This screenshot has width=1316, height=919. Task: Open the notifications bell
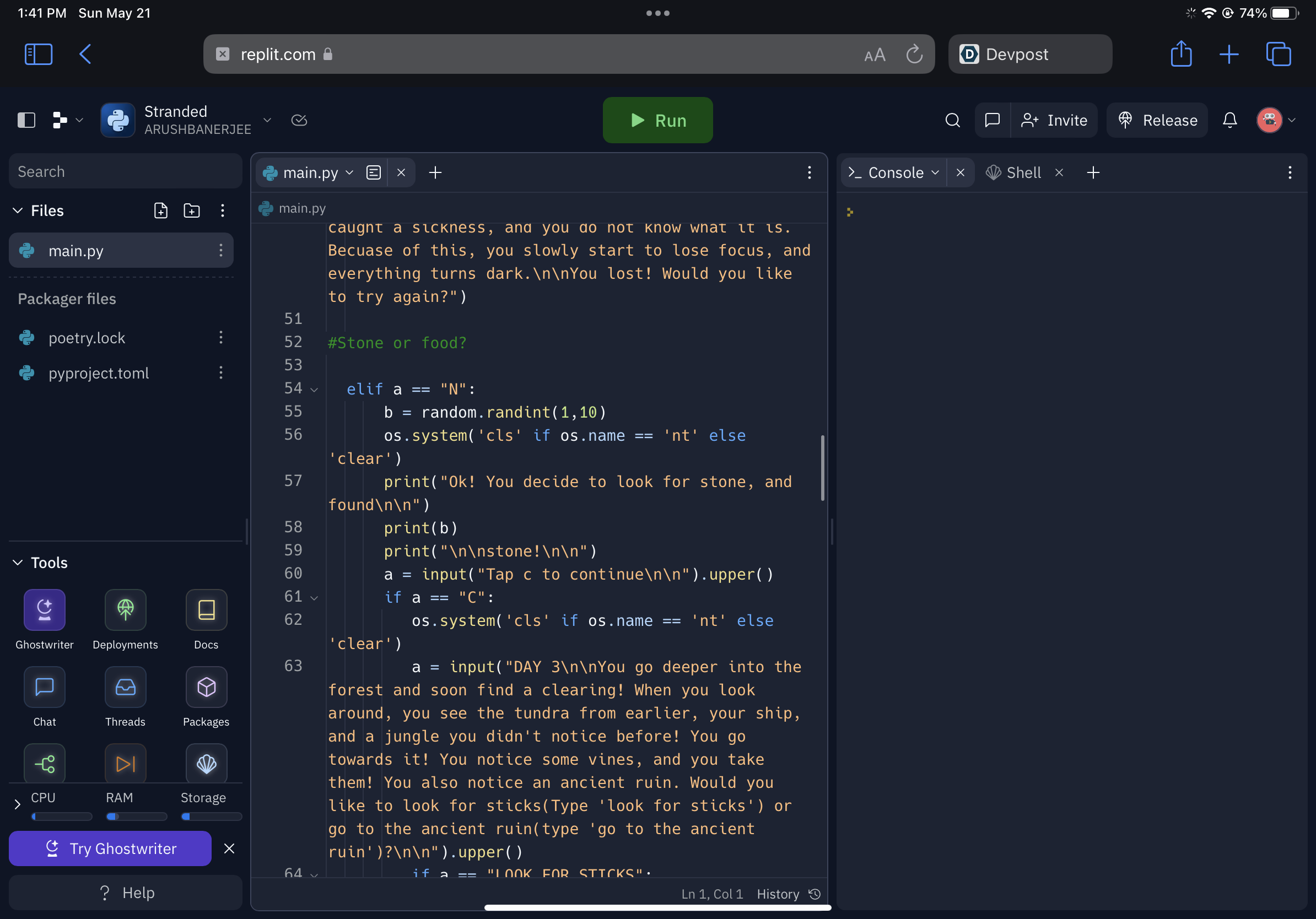click(x=1229, y=120)
